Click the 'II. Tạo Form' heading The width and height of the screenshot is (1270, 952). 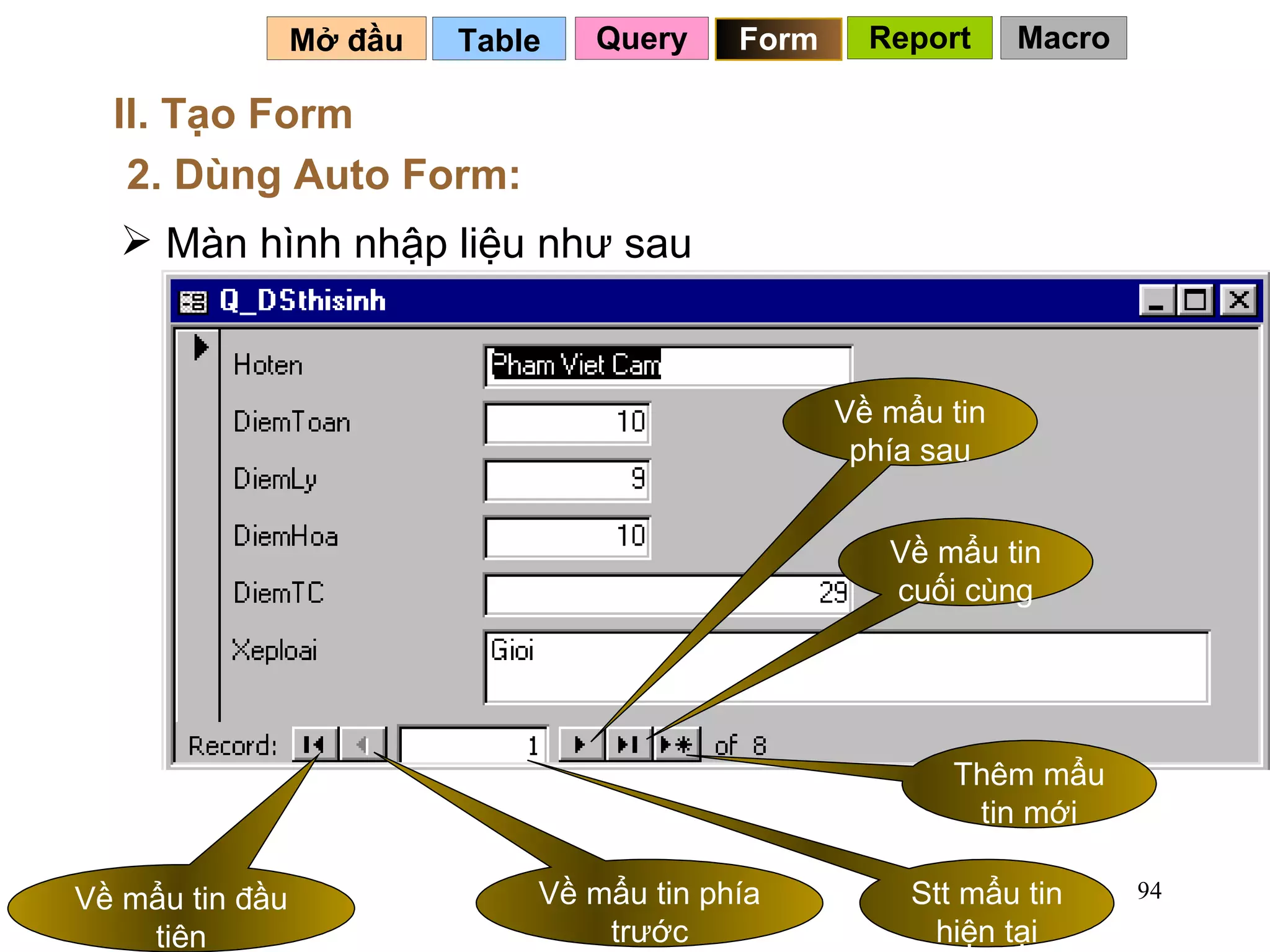[233, 115]
